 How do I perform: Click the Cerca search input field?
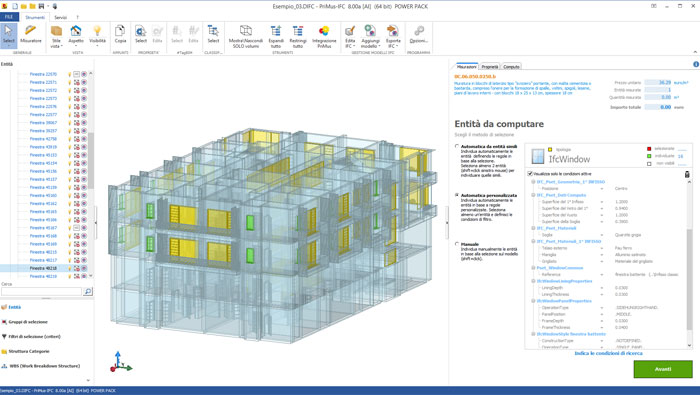(42, 291)
